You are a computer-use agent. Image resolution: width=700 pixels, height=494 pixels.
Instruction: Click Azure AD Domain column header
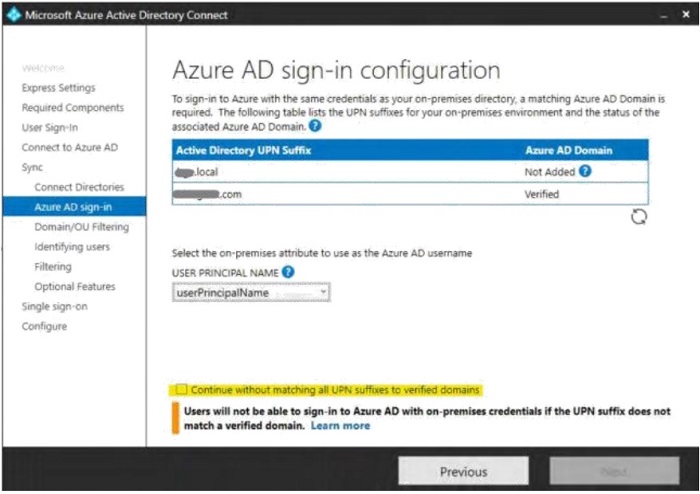[569, 150]
